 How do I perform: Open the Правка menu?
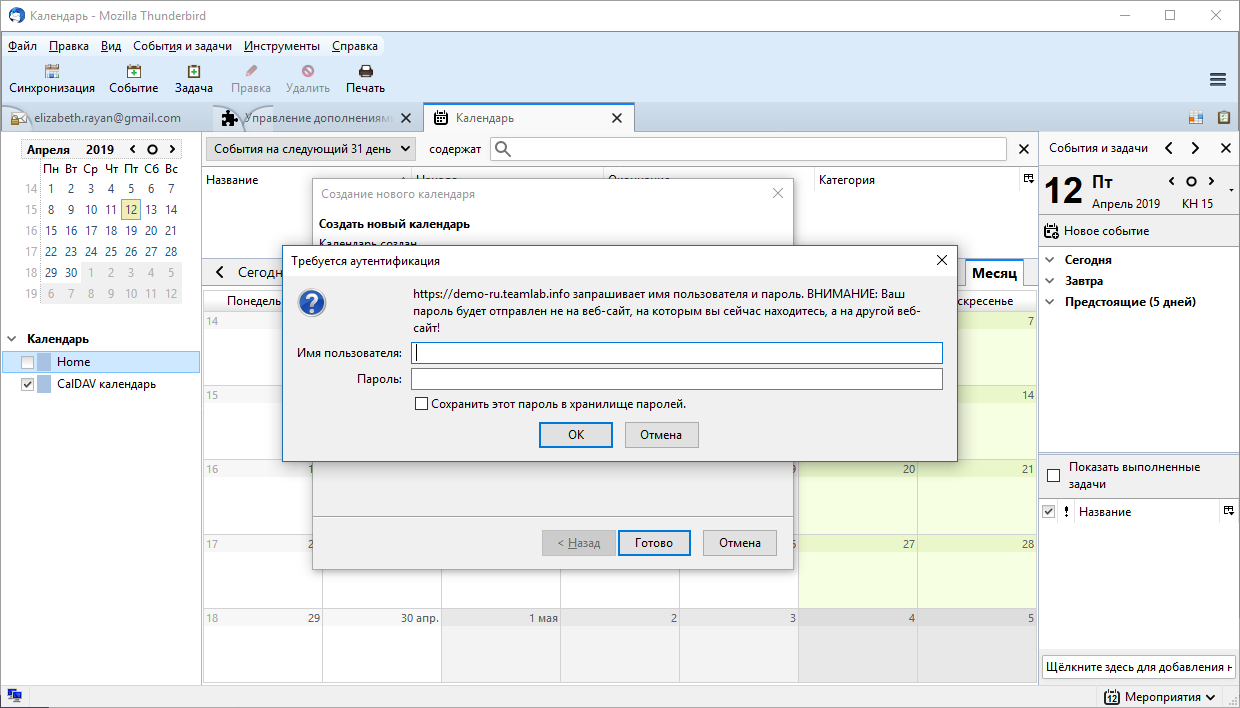(x=68, y=46)
